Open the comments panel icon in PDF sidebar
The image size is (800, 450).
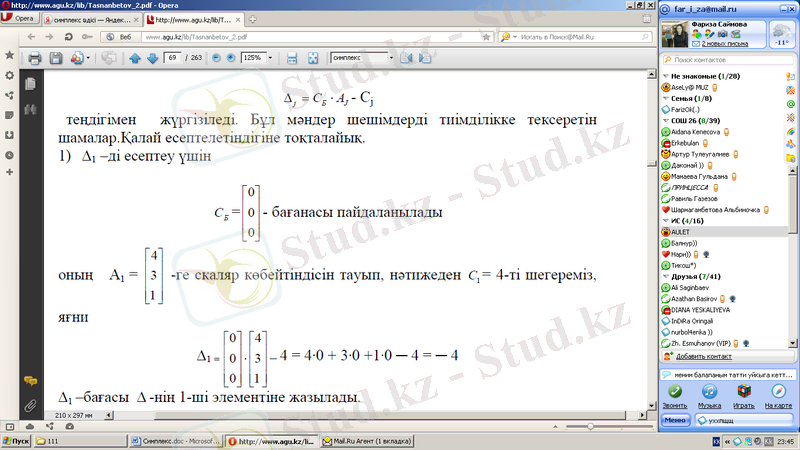click(x=30, y=381)
